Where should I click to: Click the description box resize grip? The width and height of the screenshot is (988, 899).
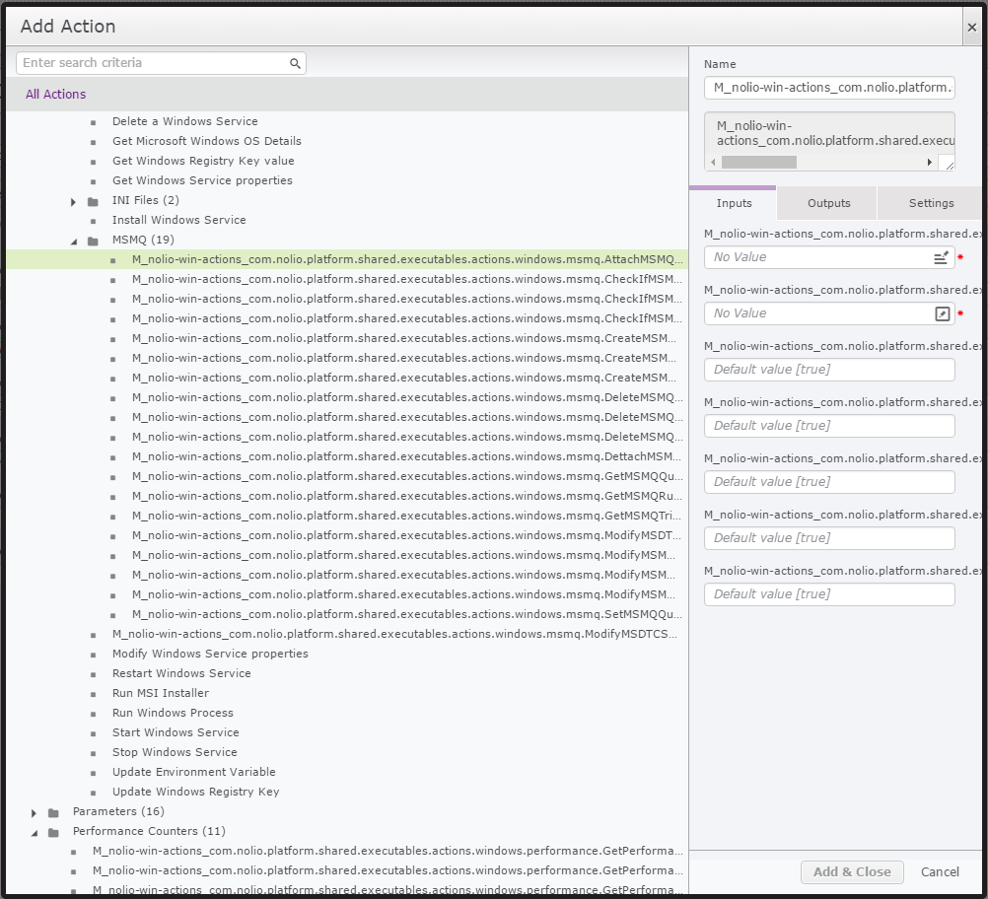pos(948,164)
